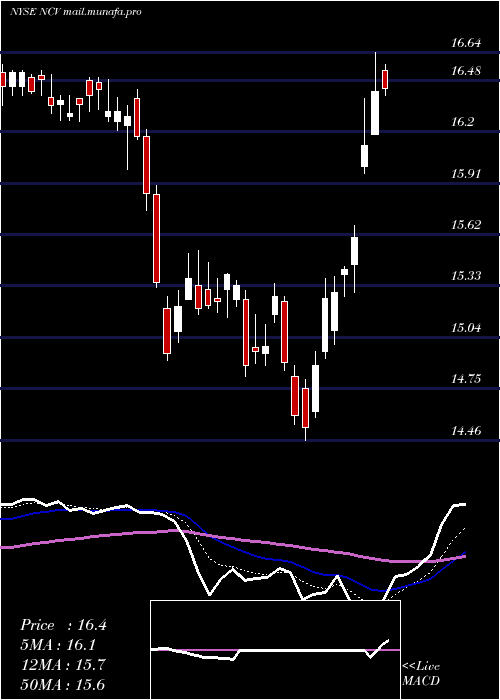Screen dimensions: 500x700
Task: Click the last red candlestick near 16.48
Action: point(385,80)
